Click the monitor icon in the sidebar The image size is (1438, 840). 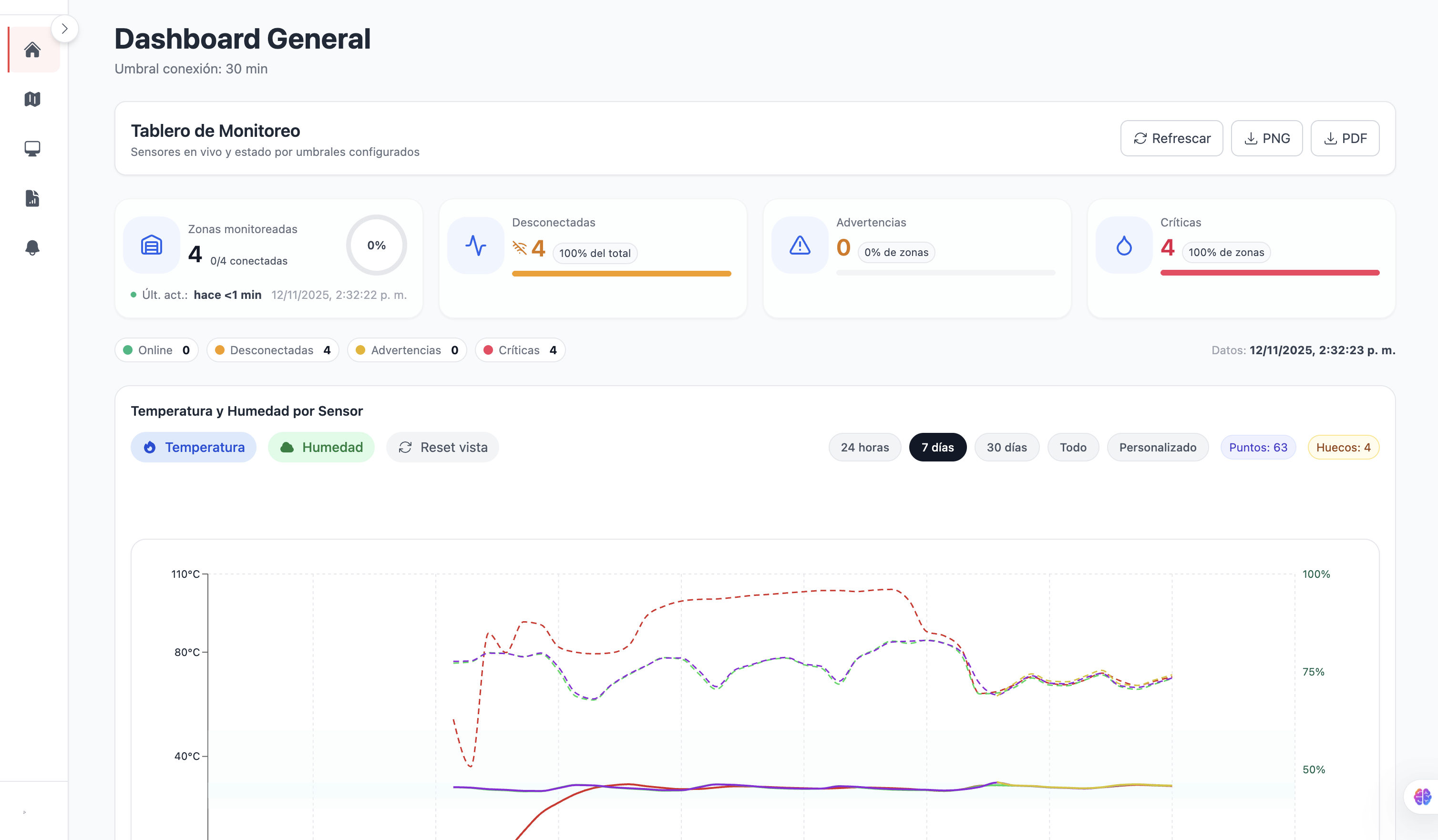pos(32,148)
